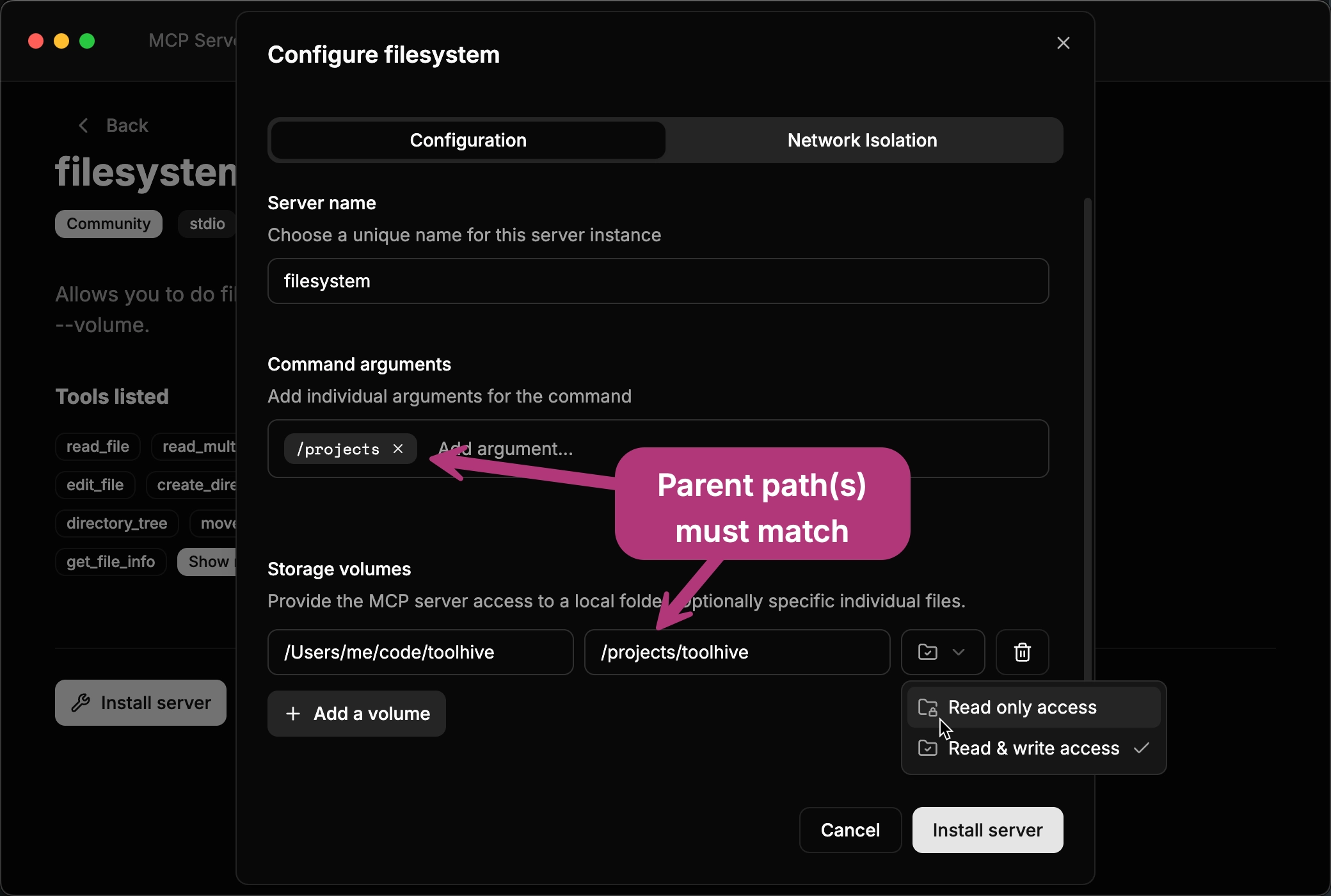
Task: Select Read & write access
Action: (1033, 748)
